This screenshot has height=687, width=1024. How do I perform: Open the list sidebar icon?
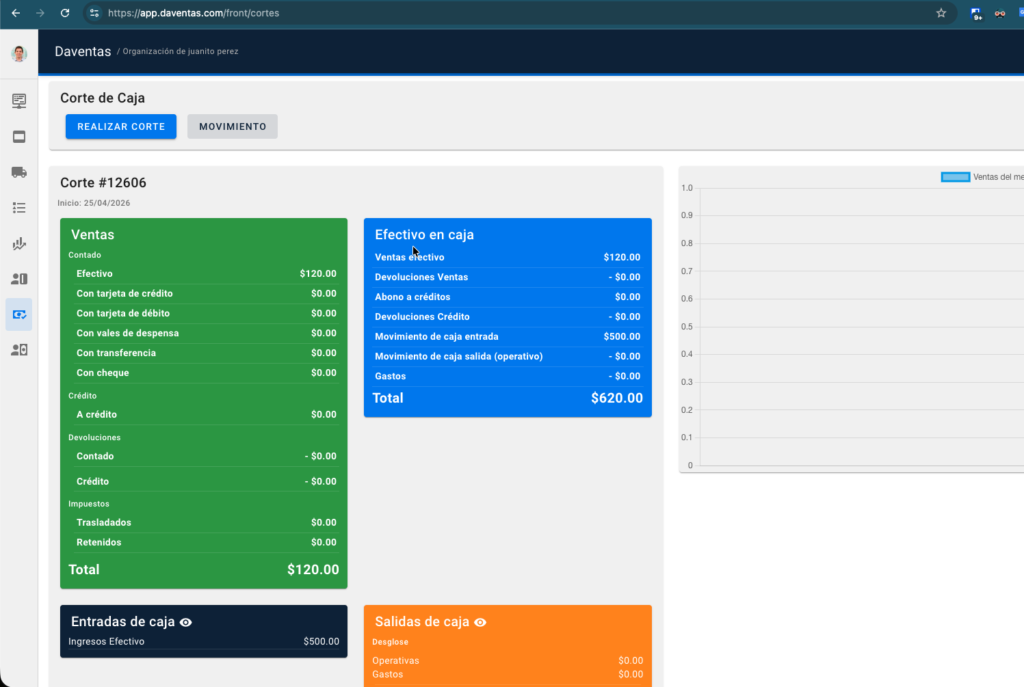(x=19, y=208)
